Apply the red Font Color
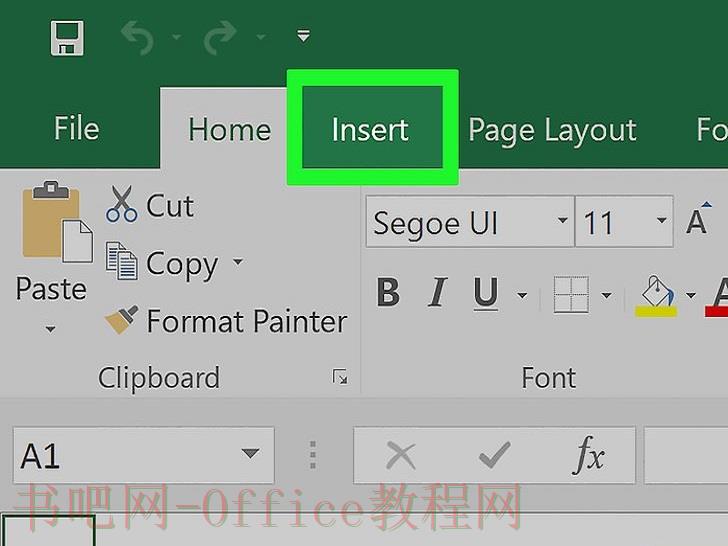Viewport: 728px width, 546px height. coord(717,297)
